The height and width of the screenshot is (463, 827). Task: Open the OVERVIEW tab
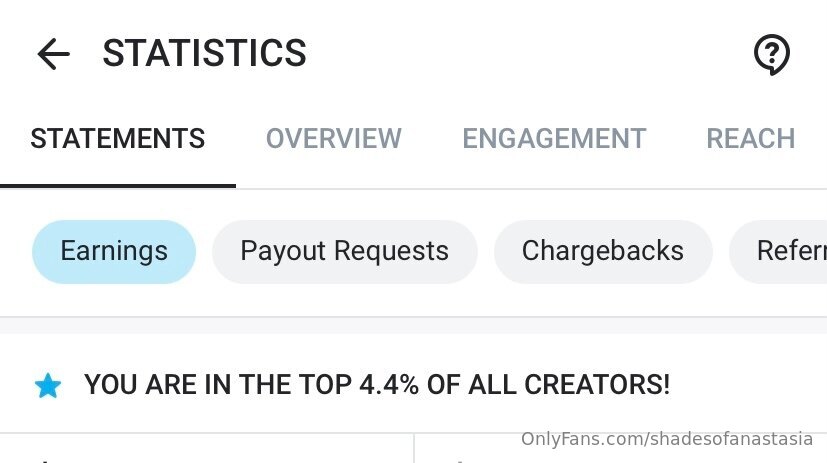(x=333, y=139)
